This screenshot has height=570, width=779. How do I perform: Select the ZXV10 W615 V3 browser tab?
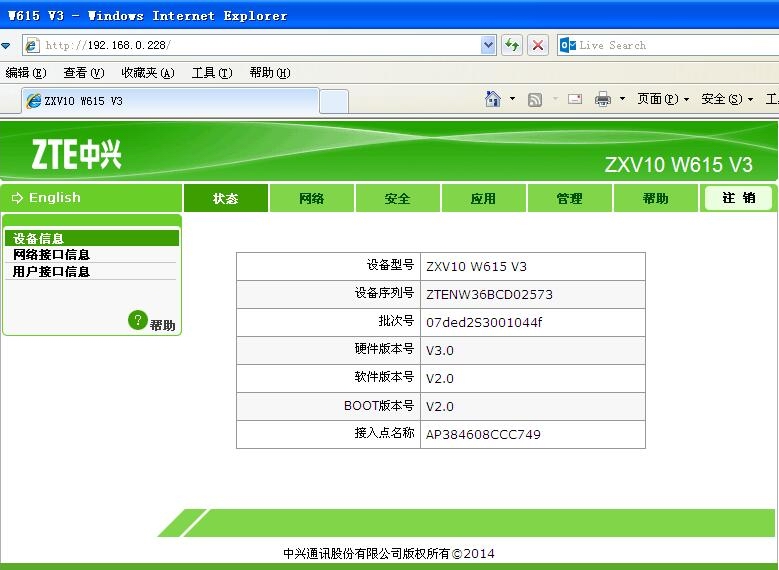[170, 101]
